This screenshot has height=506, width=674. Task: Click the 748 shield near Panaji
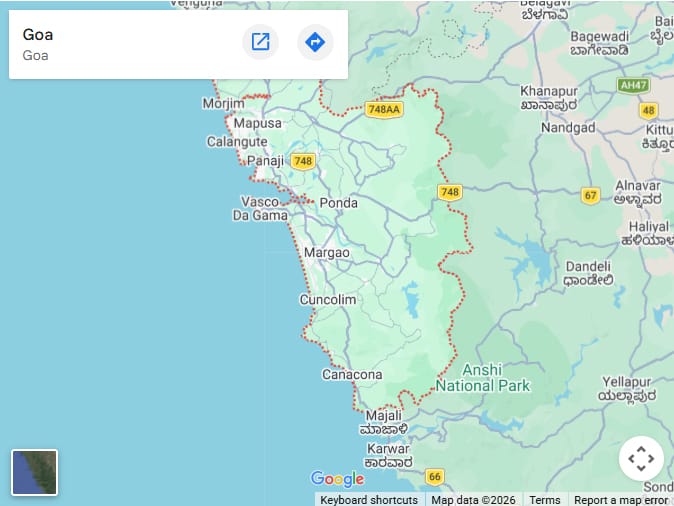click(303, 161)
